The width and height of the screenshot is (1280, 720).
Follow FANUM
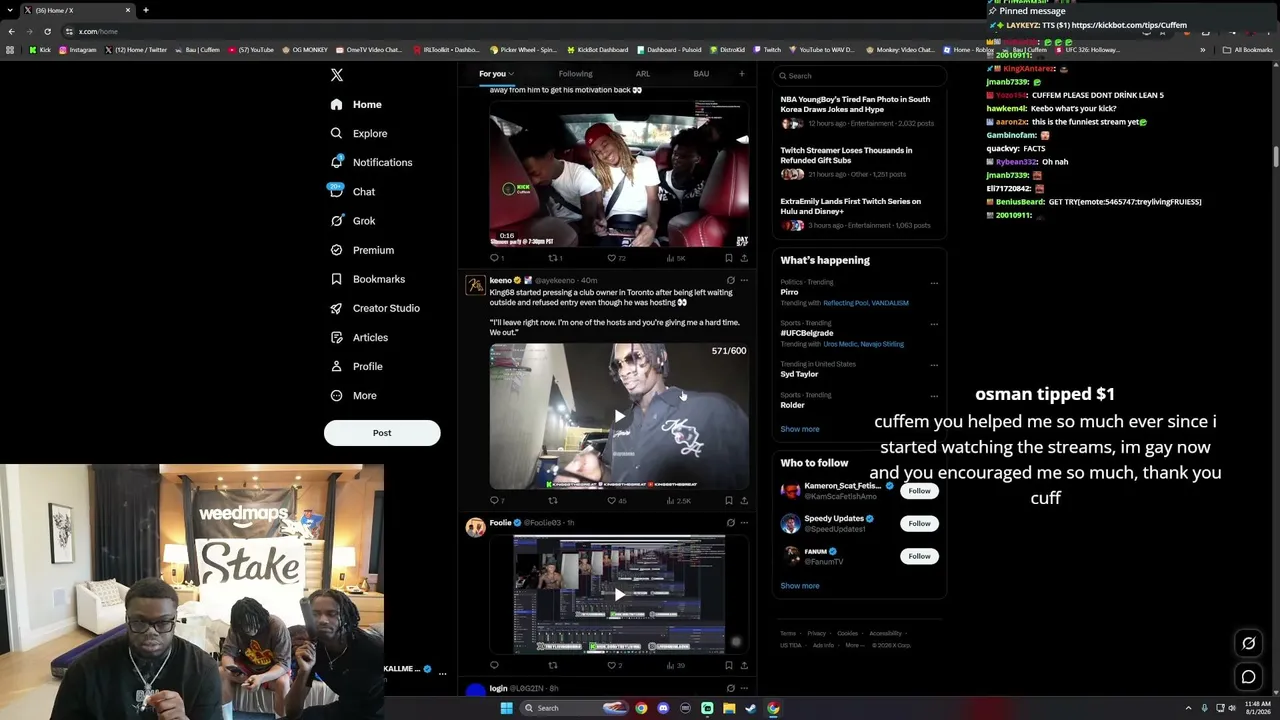coord(919,556)
